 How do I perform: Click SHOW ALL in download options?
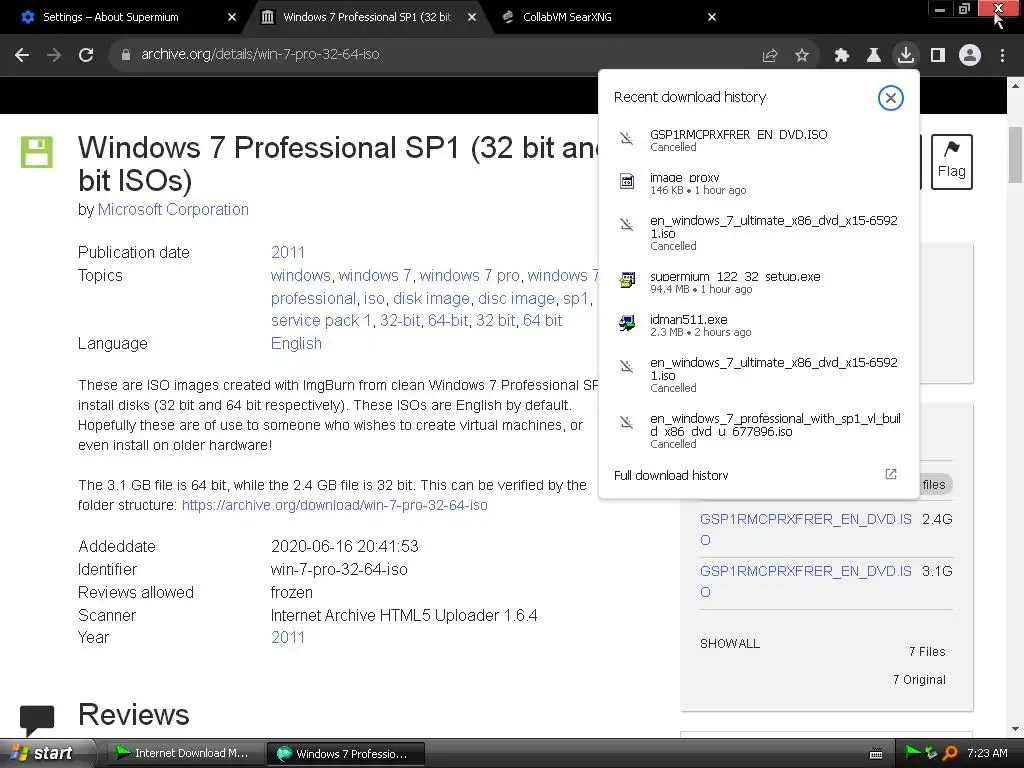pyautogui.click(x=729, y=644)
